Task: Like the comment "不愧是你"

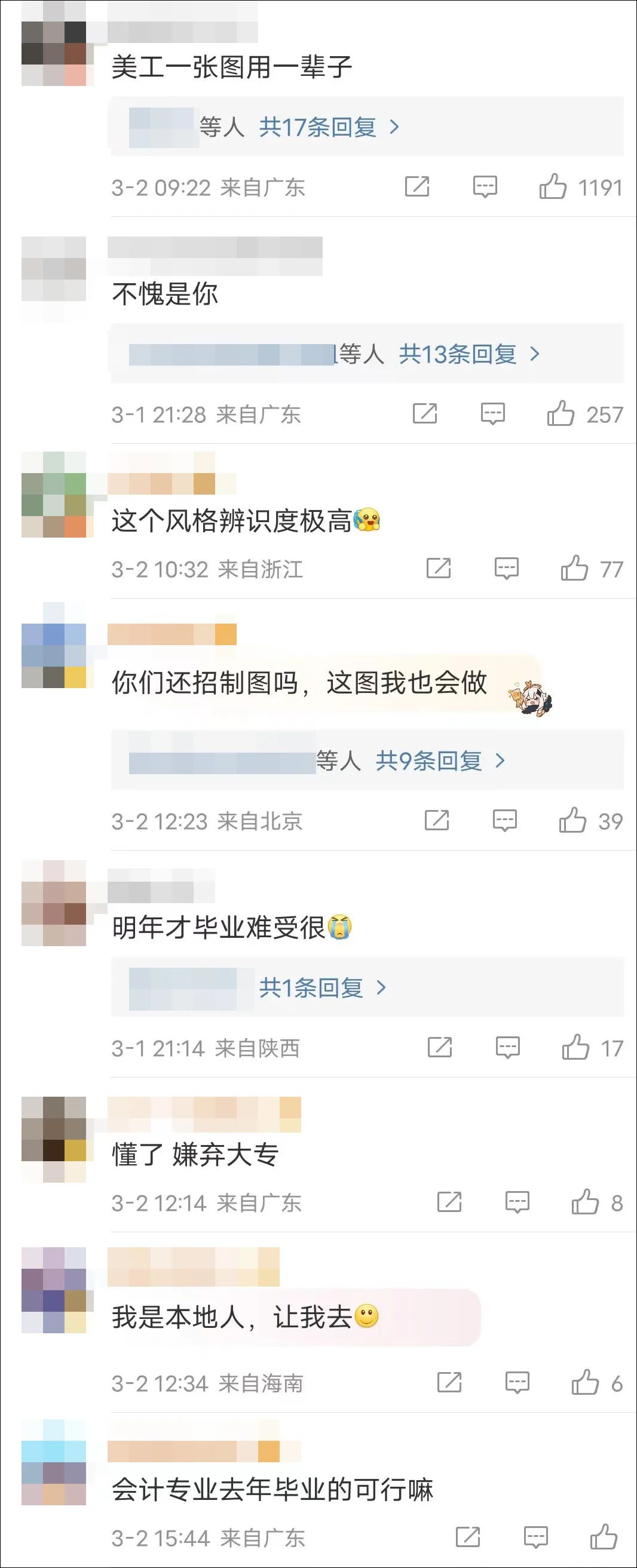Action: 584,414
